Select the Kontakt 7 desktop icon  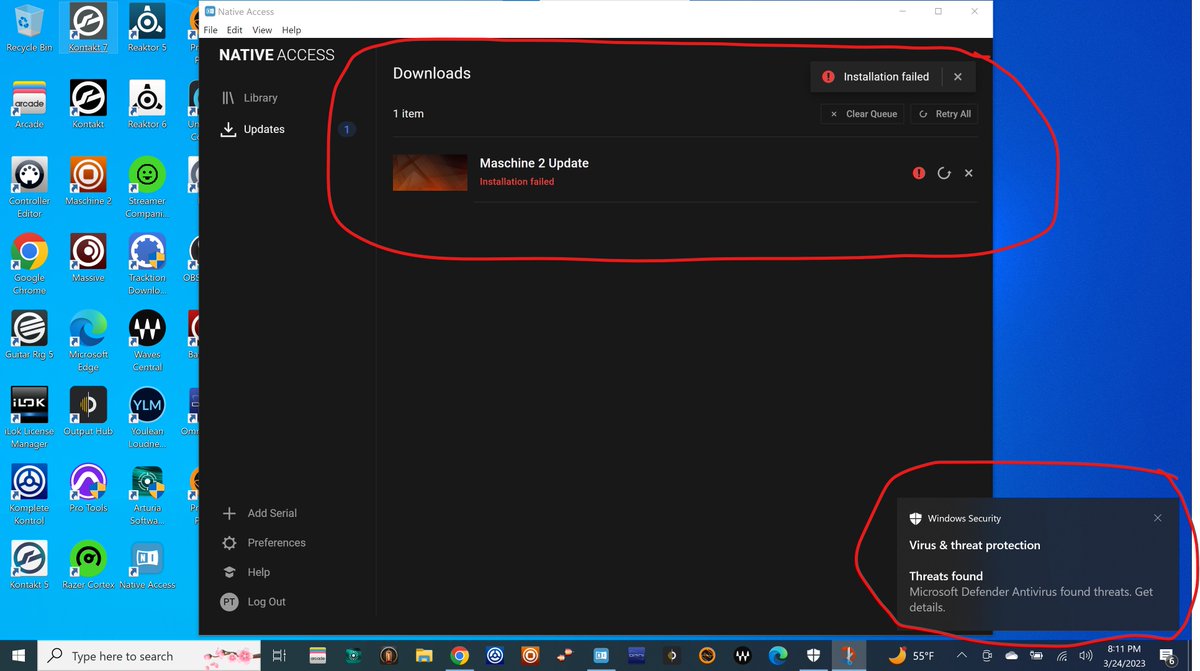coord(88,28)
